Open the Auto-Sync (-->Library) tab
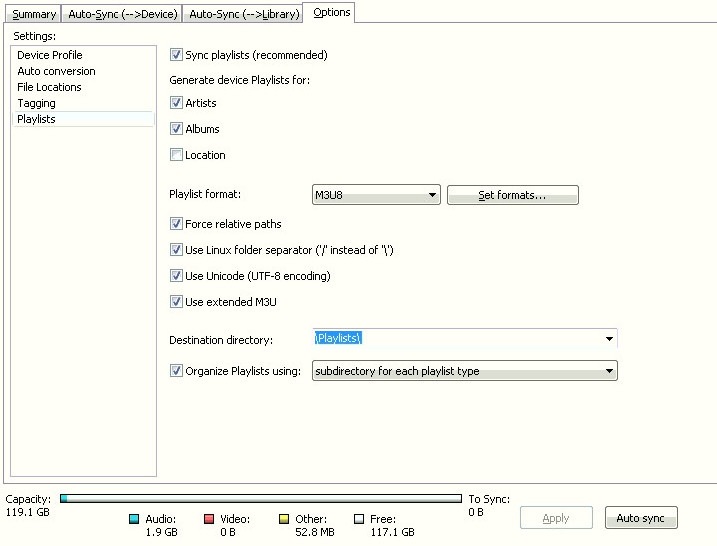This screenshot has height=546, width=717. (244, 14)
